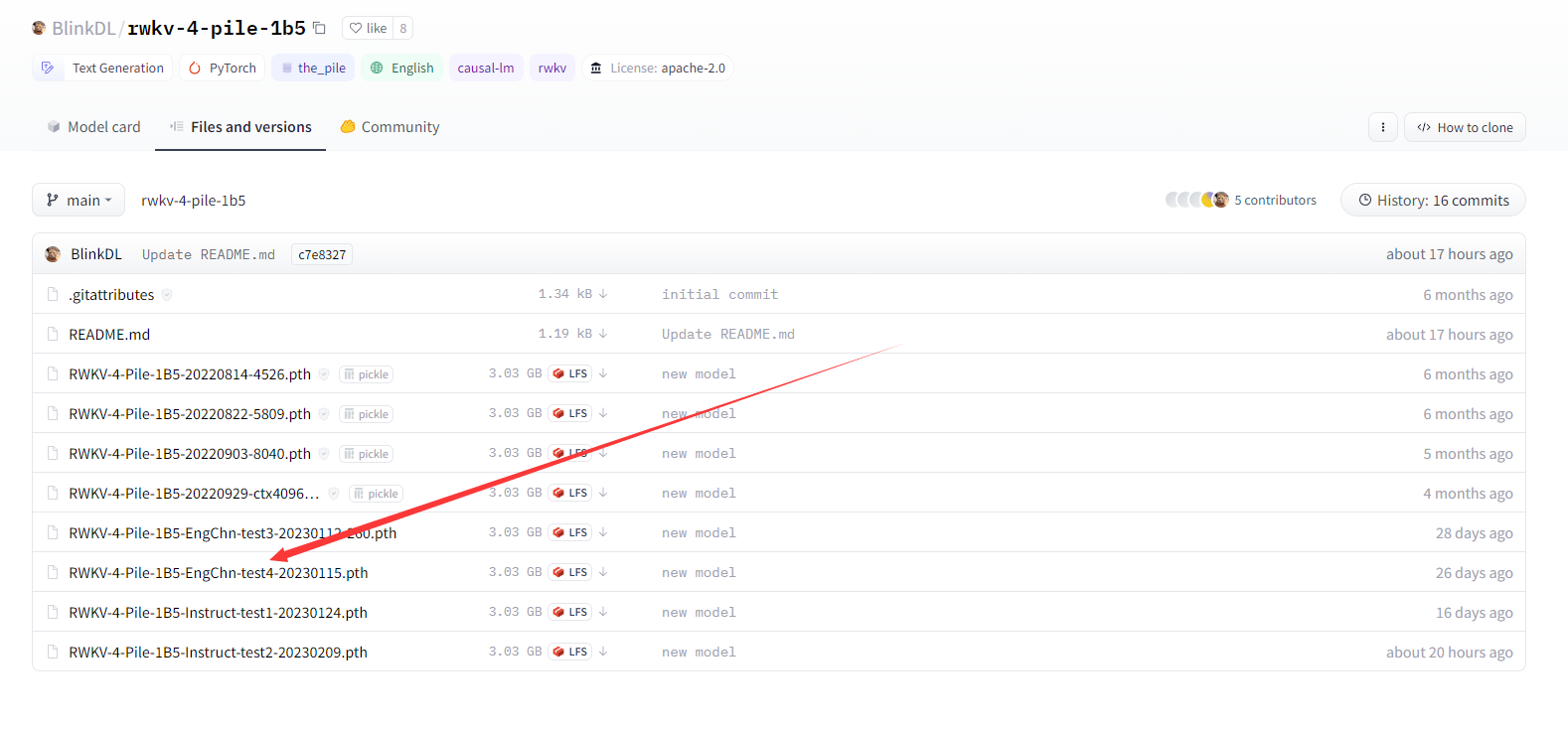Open LFS badge of 20220814-4526.pth
Image resolution: width=1568 pixels, height=731 pixels.
click(x=570, y=373)
